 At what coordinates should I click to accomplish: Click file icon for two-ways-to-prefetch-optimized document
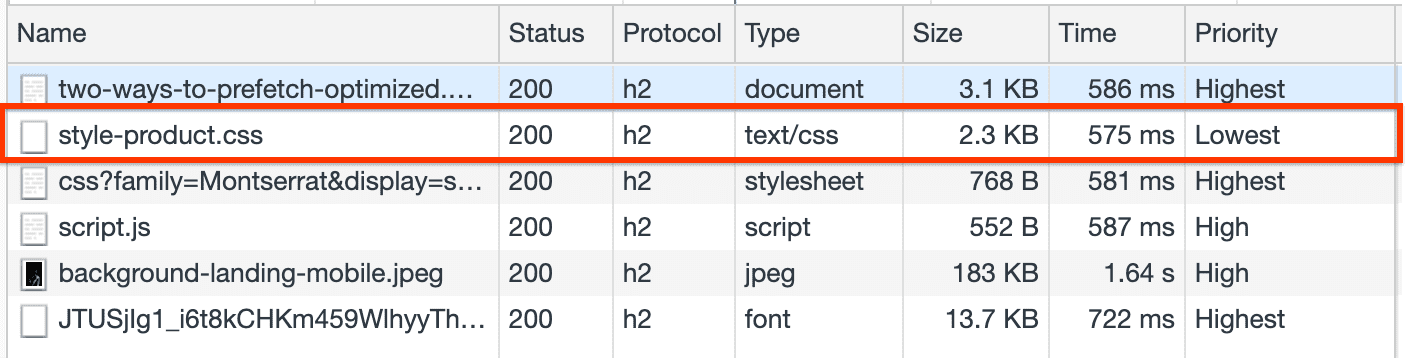(x=33, y=89)
